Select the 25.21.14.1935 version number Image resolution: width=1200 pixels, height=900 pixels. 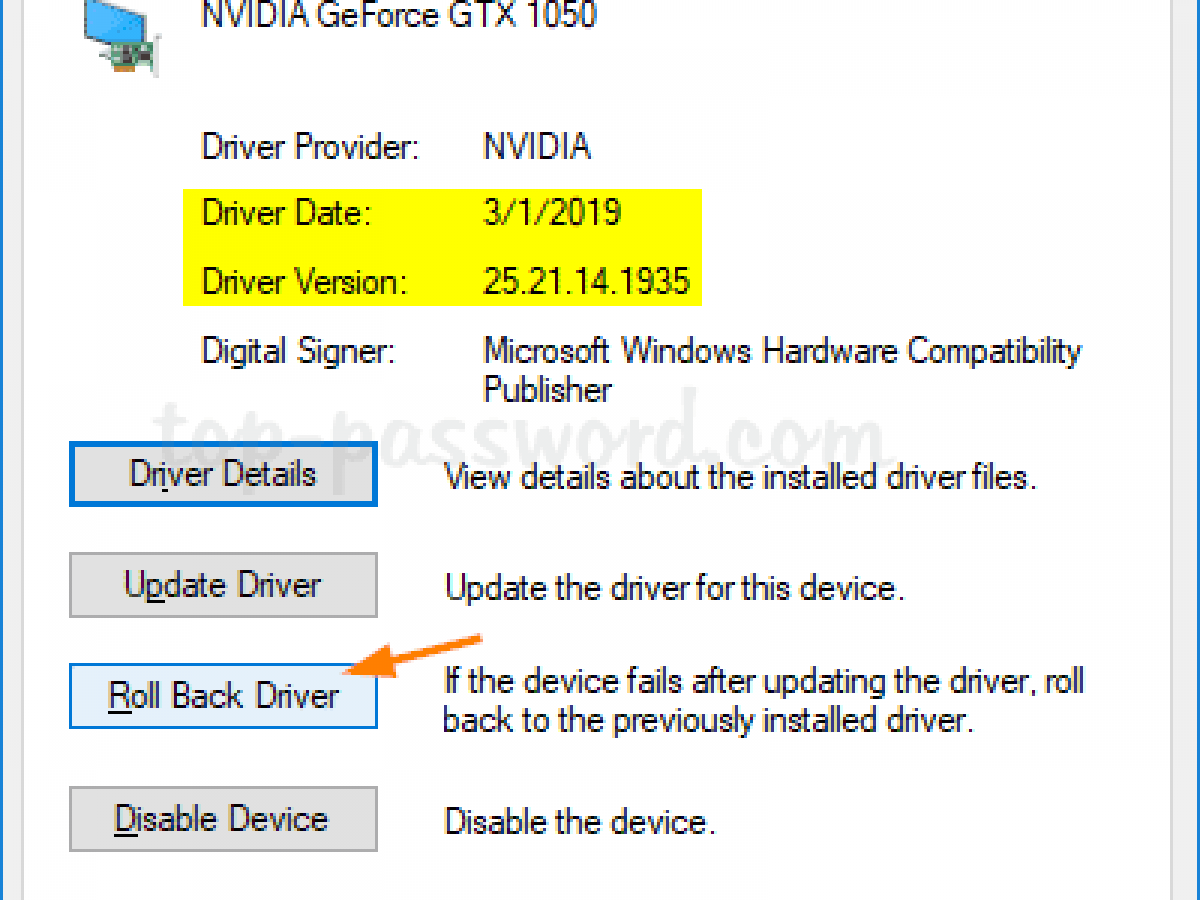click(587, 281)
